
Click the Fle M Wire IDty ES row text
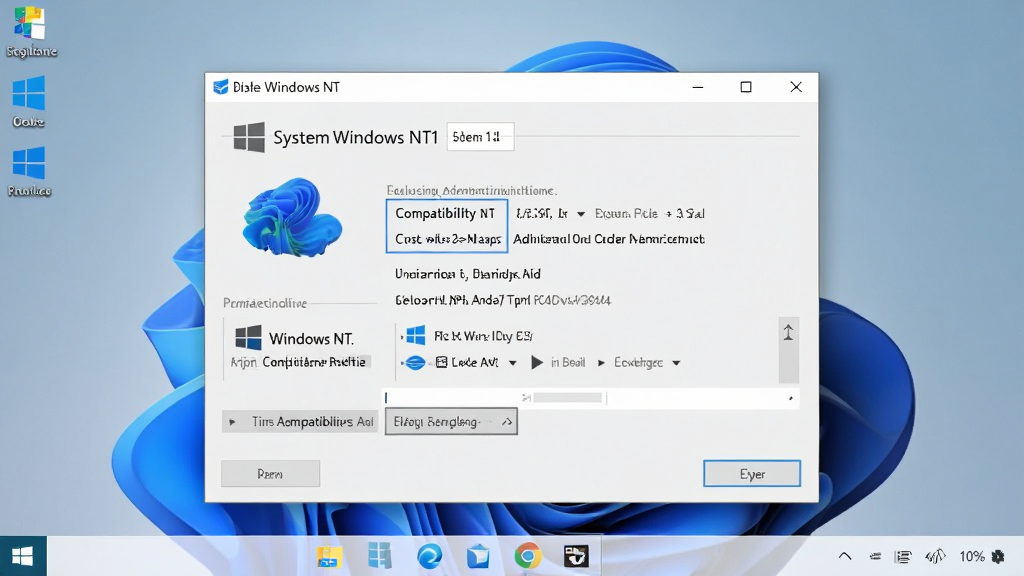483,336
